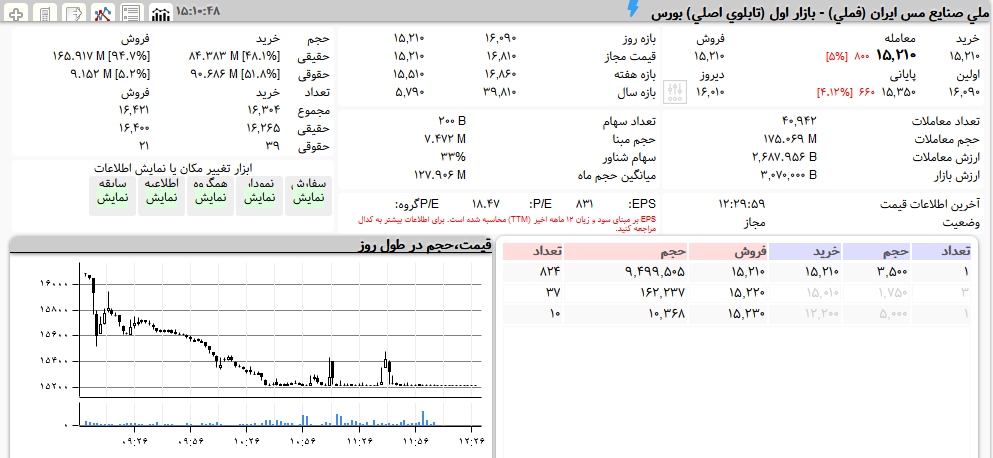Viewport: 993px width, 458px height.
Task: Click legal sellers volume ۹.۱۵۲ M [۵.۲%]
Action: (x=110, y=73)
